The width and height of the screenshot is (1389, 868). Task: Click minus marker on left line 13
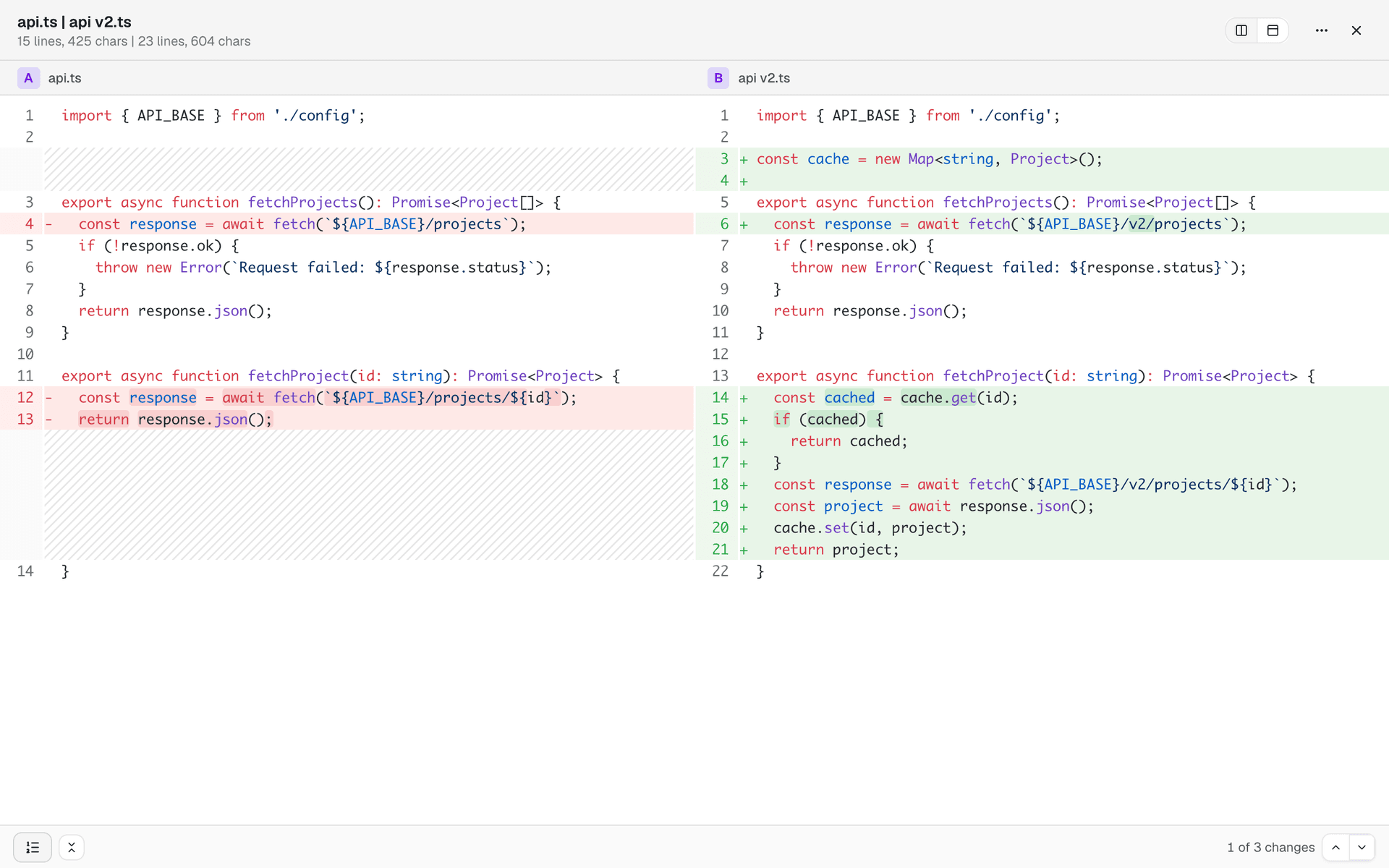[48, 420]
